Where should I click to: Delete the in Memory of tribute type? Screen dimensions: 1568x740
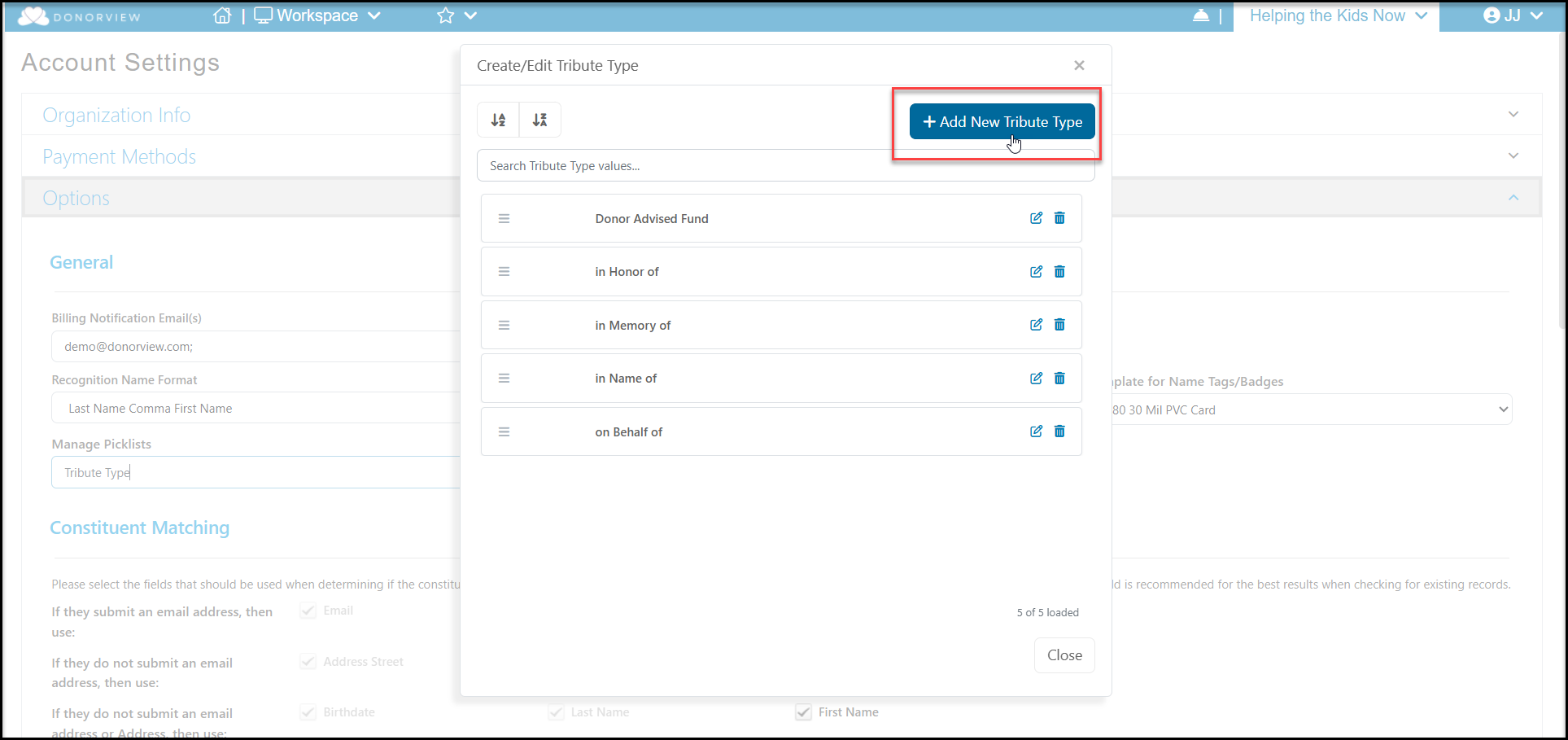(1059, 325)
